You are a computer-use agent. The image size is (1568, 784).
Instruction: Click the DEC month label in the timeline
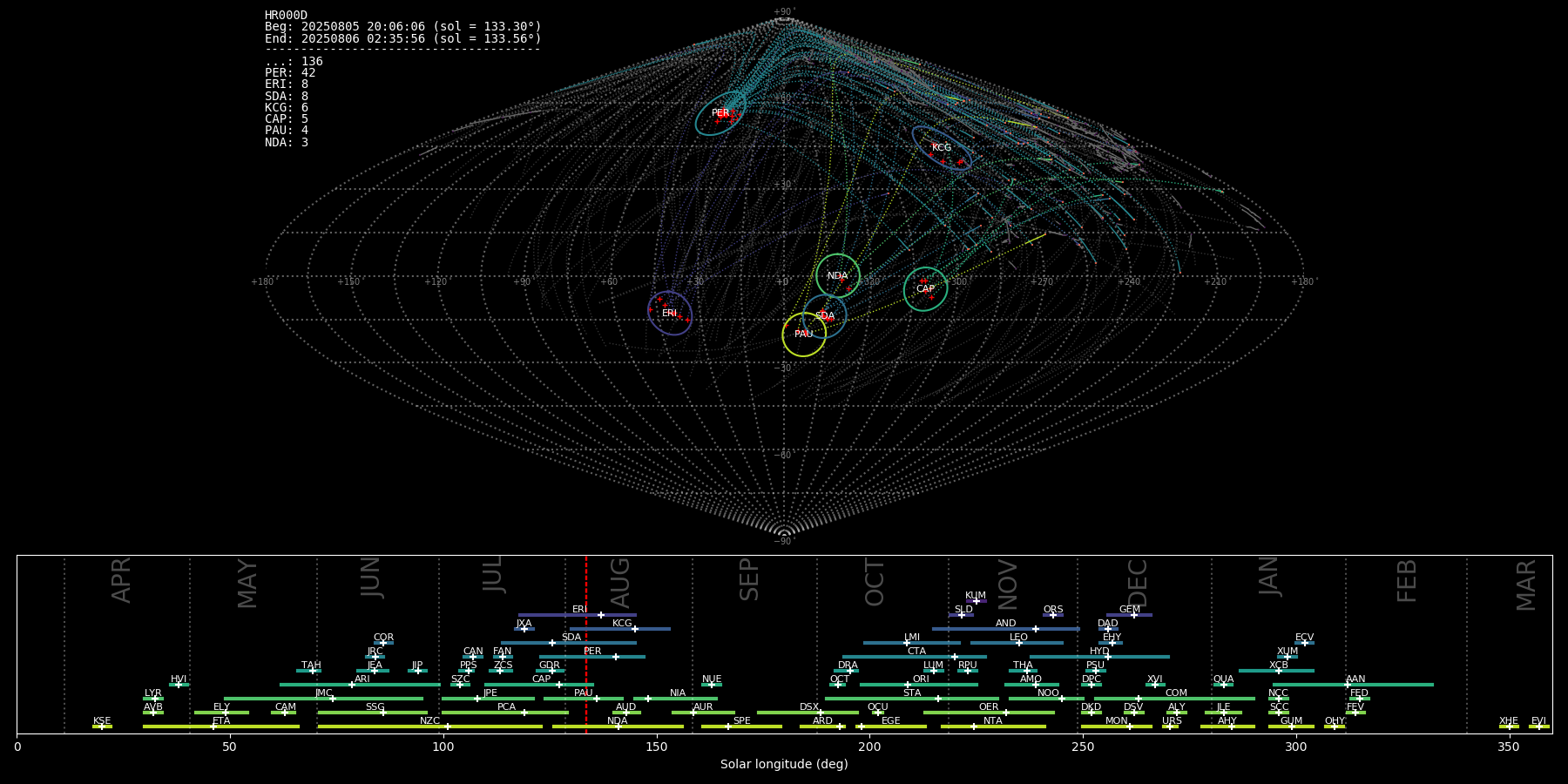pos(1138,583)
